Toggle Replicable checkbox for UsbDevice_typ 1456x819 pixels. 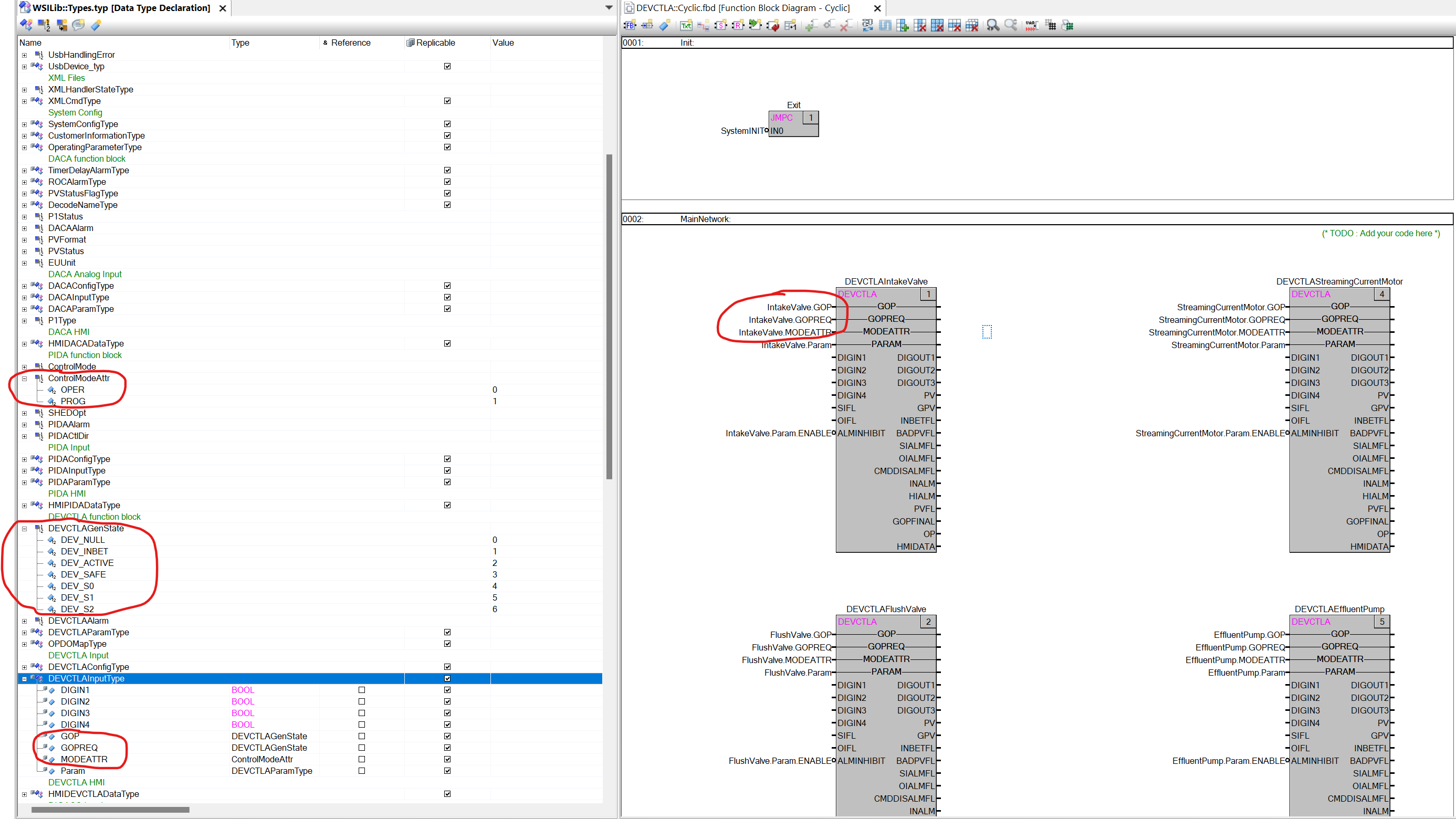pyautogui.click(x=447, y=66)
